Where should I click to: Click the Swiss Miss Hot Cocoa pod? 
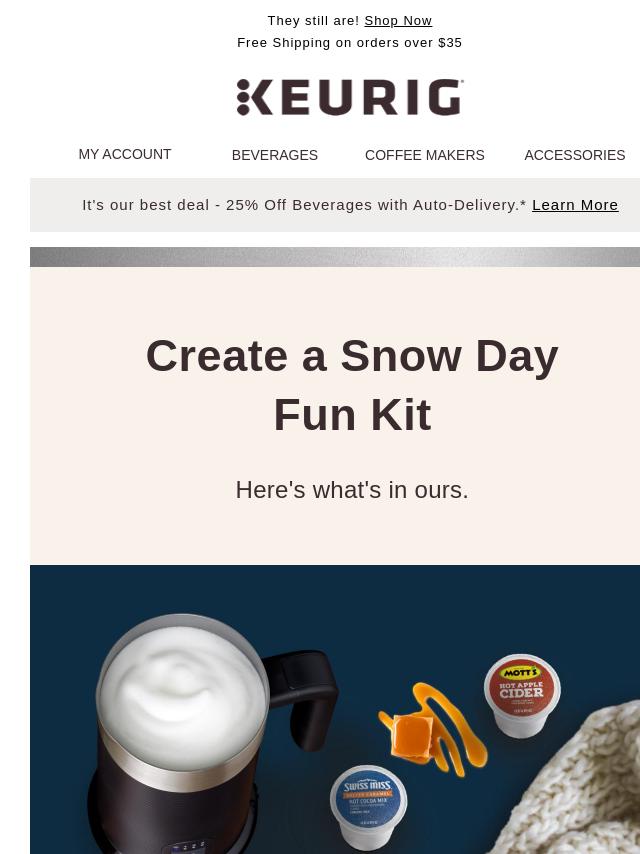click(x=368, y=806)
